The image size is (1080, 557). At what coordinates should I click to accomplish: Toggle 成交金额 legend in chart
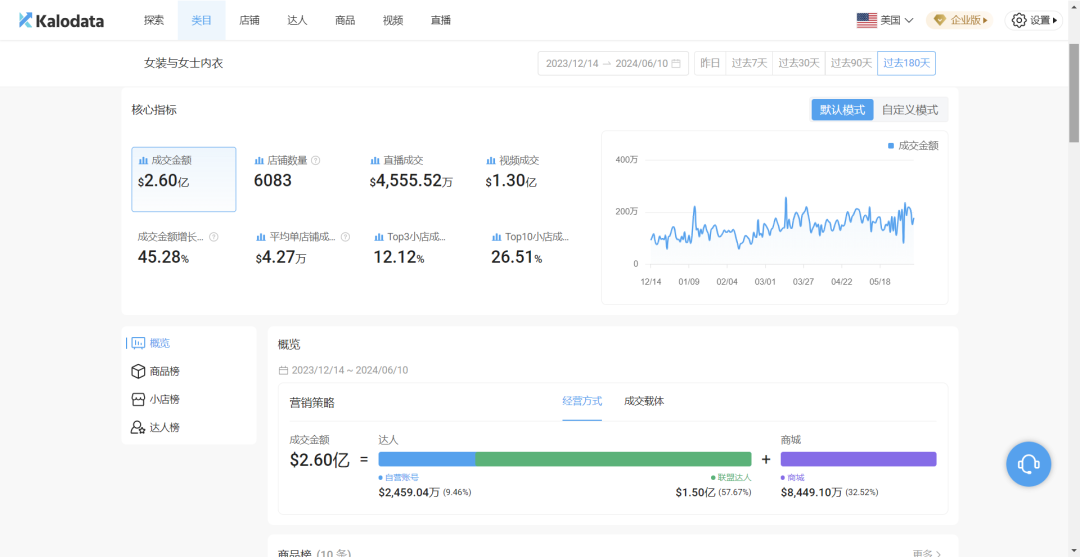click(x=913, y=145)
